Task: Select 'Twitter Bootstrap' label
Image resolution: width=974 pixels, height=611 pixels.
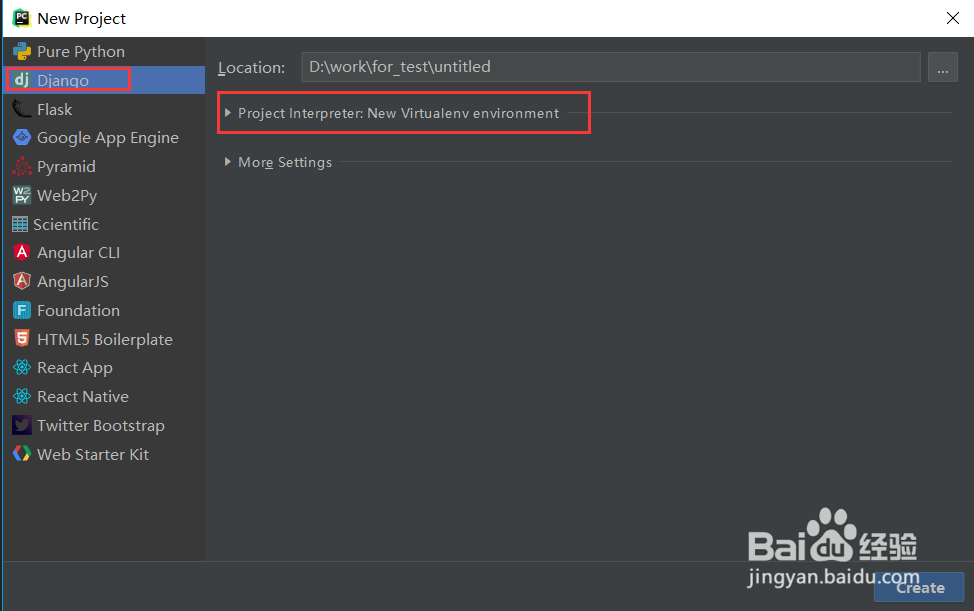Action: 101,425
